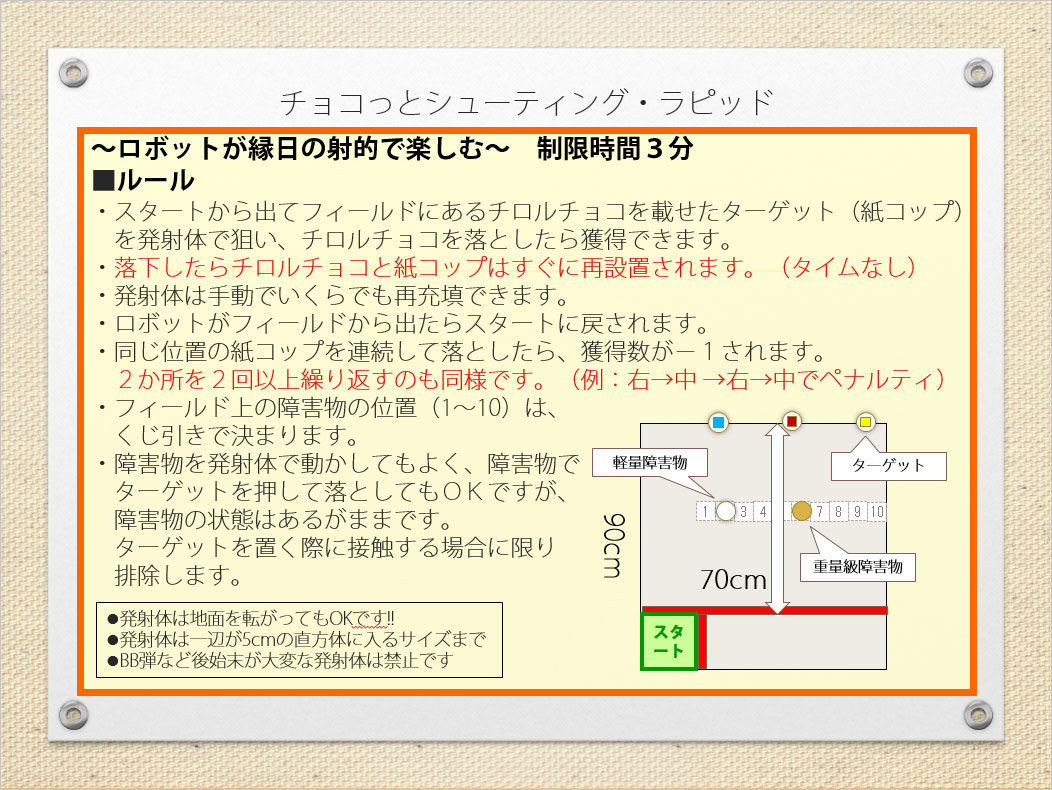Select the 軽量障害物 callout label
1052x790 pixels.
(650, 462)
